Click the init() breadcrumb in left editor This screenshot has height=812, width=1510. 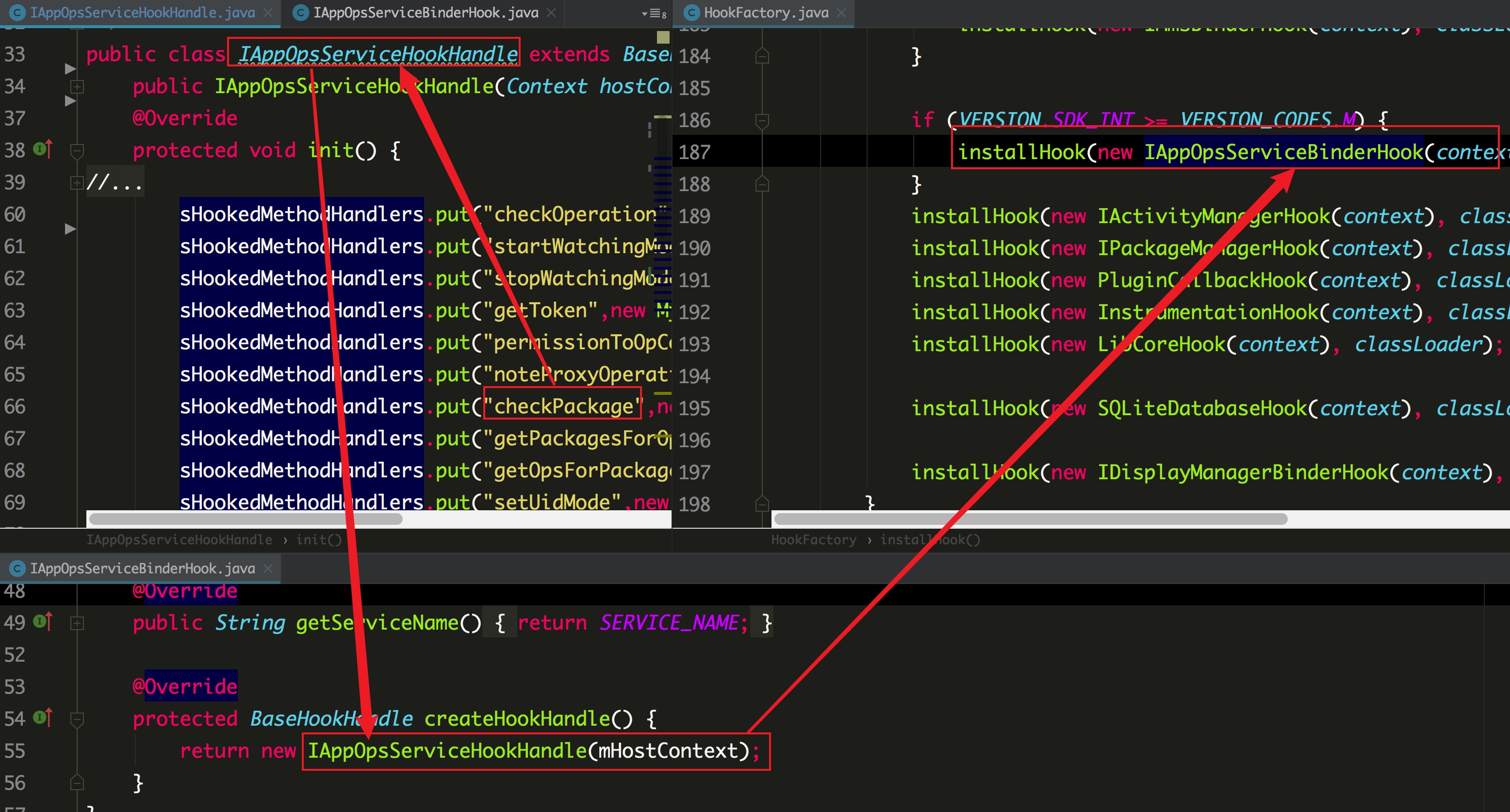[x=318, y=539]
